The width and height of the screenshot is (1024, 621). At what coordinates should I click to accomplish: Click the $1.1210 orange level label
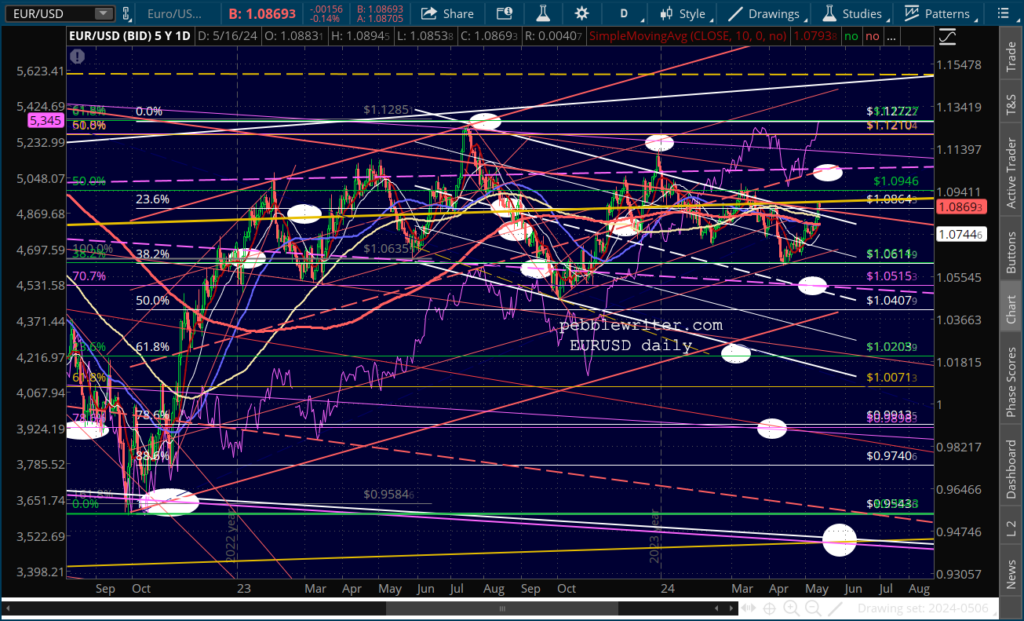tap(892, 125)
